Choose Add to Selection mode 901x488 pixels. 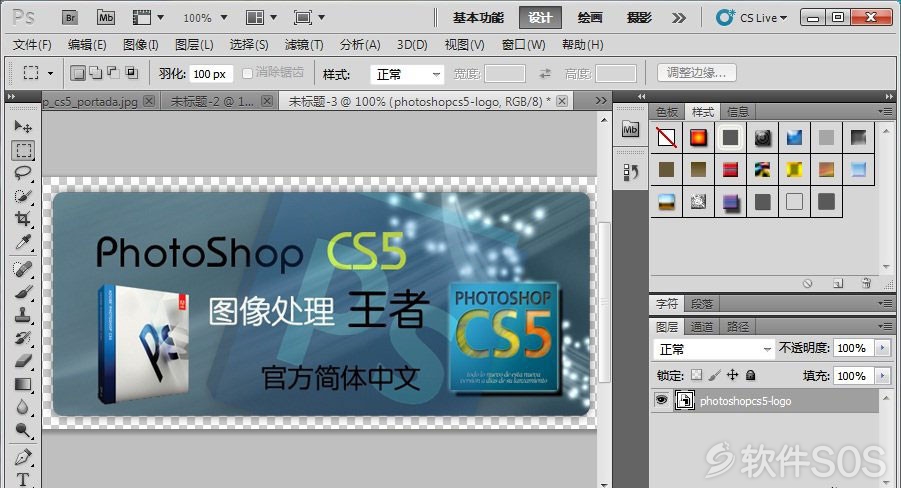coord(96,73)
